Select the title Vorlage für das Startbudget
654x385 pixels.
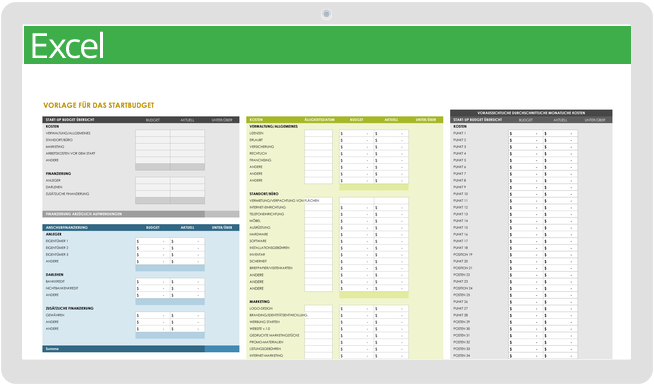[99, 106]
